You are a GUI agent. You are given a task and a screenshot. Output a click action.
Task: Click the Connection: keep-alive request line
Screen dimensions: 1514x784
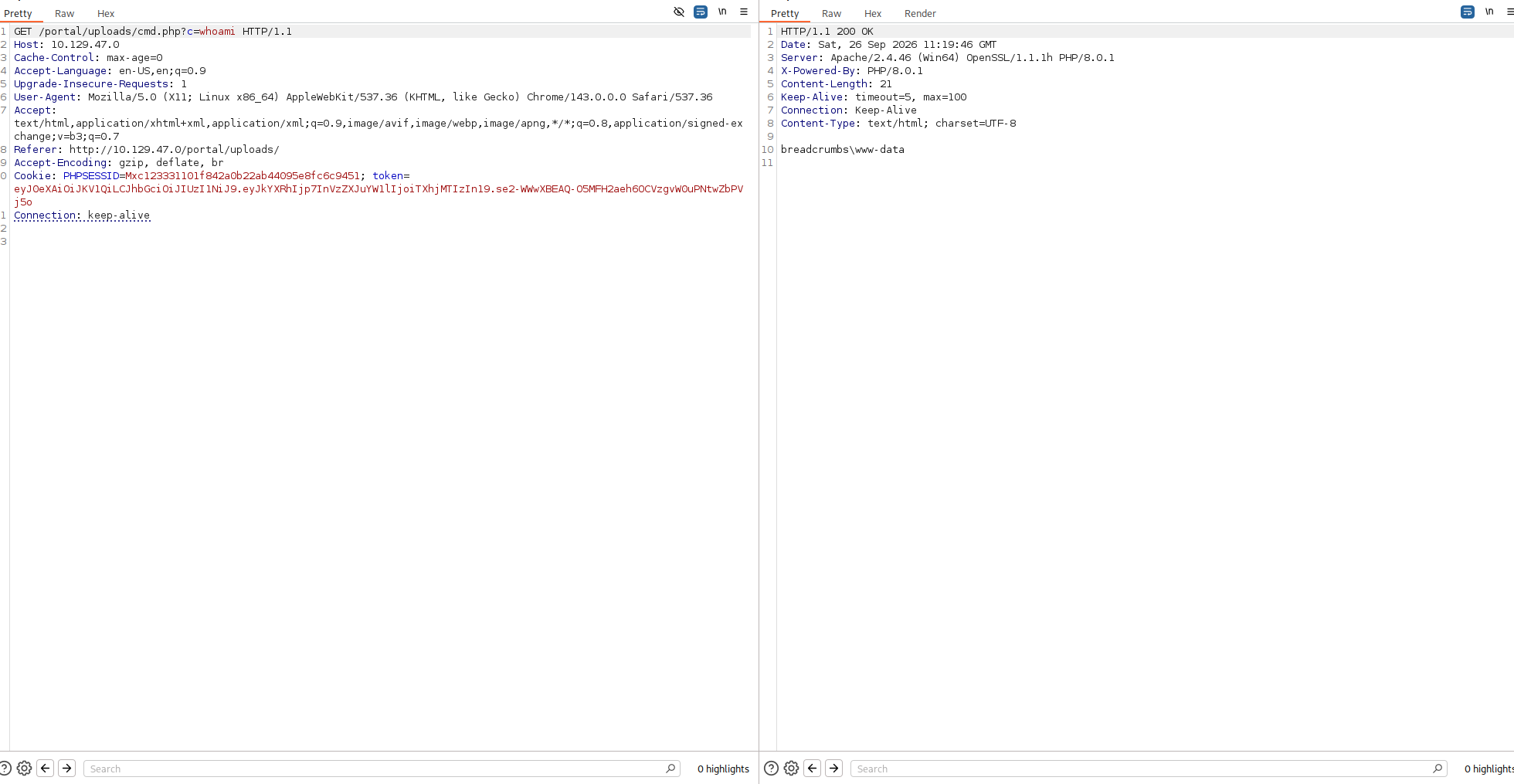(82, 216)
